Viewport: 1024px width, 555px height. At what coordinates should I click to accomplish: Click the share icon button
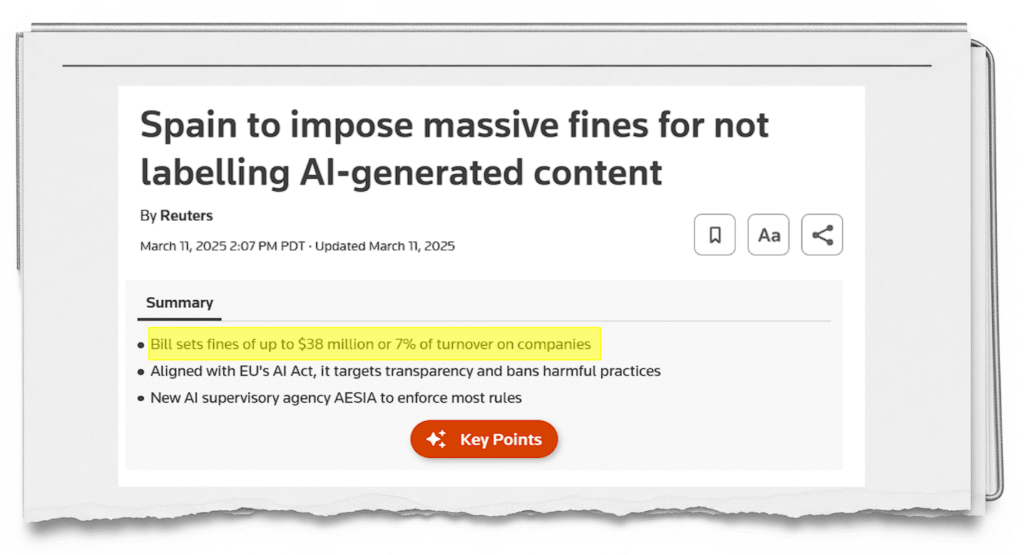pos(822,235)
